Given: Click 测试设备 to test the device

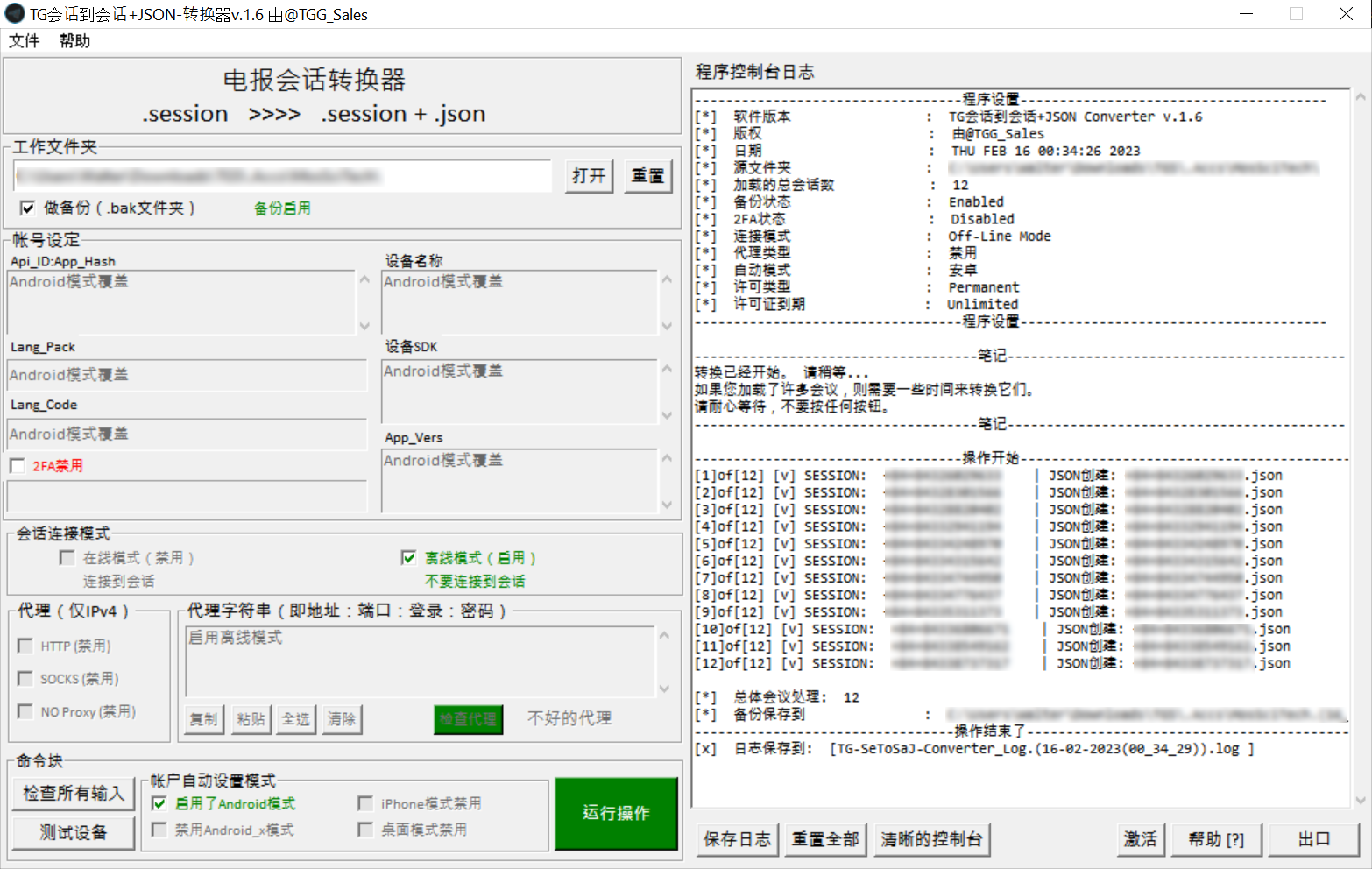Looking at the screenshot, I should [x=73, y=833].
